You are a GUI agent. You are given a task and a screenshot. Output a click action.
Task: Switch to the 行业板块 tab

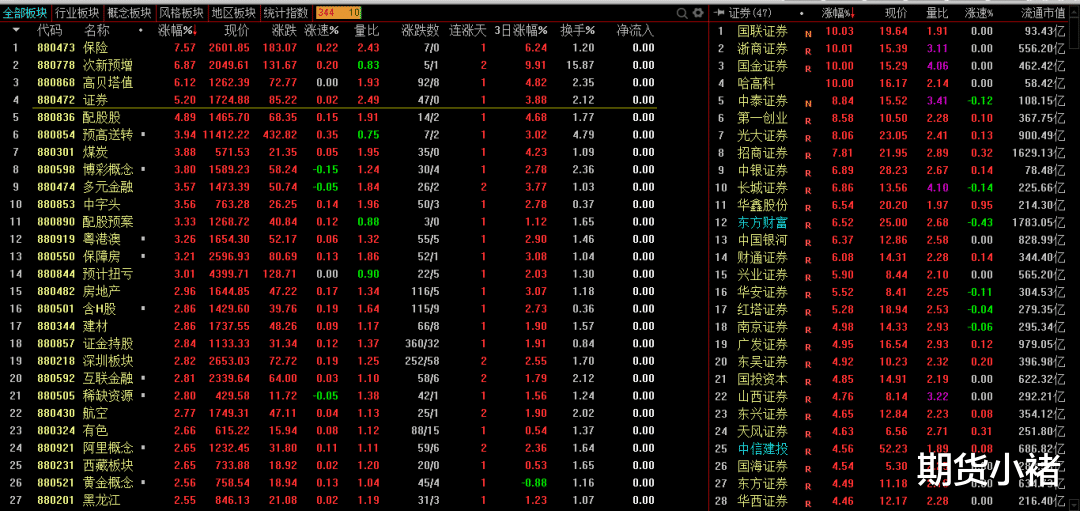pyautogui.click(x=76, y=12)
